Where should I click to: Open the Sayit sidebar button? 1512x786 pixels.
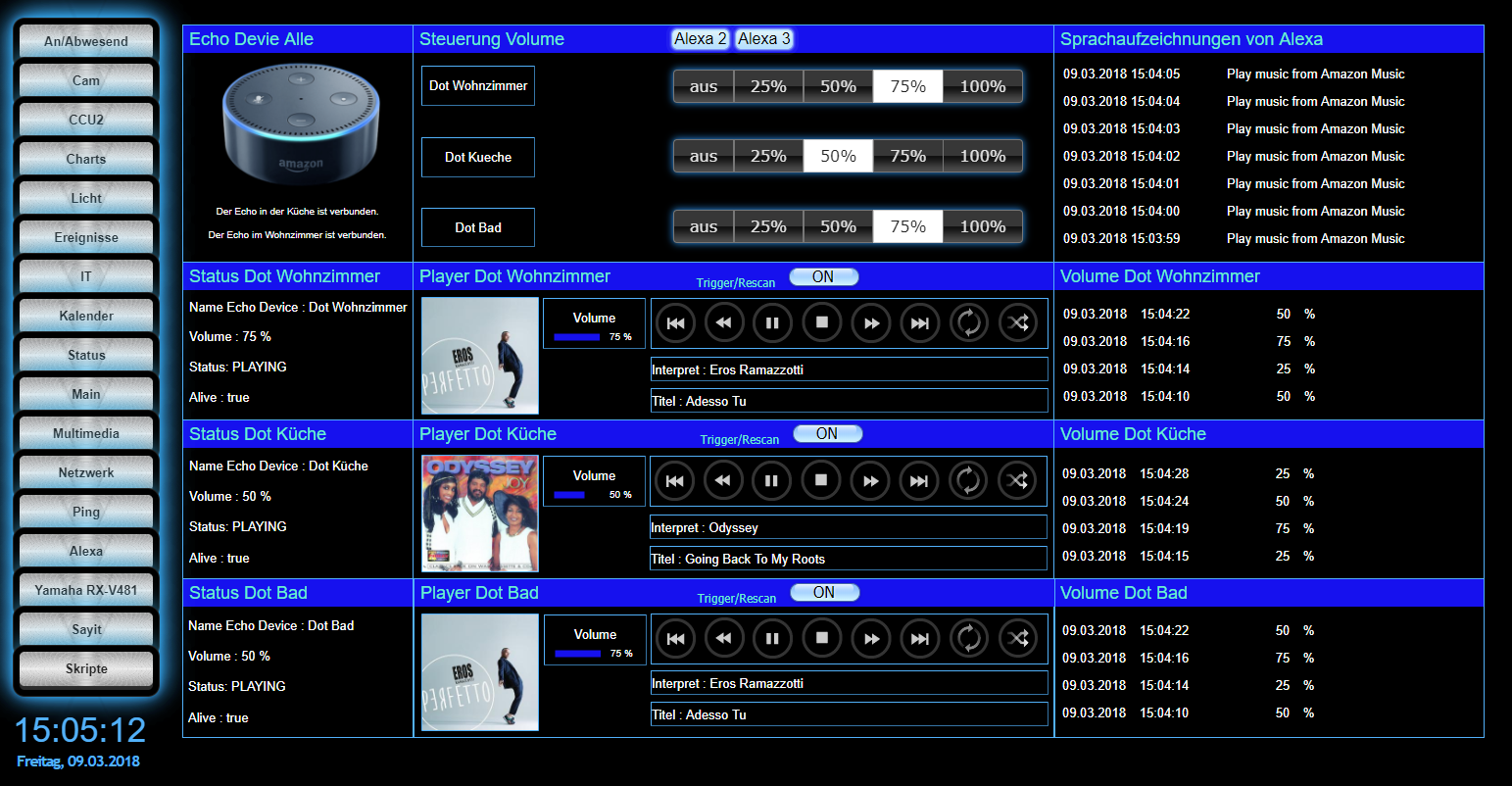point(86,629)
